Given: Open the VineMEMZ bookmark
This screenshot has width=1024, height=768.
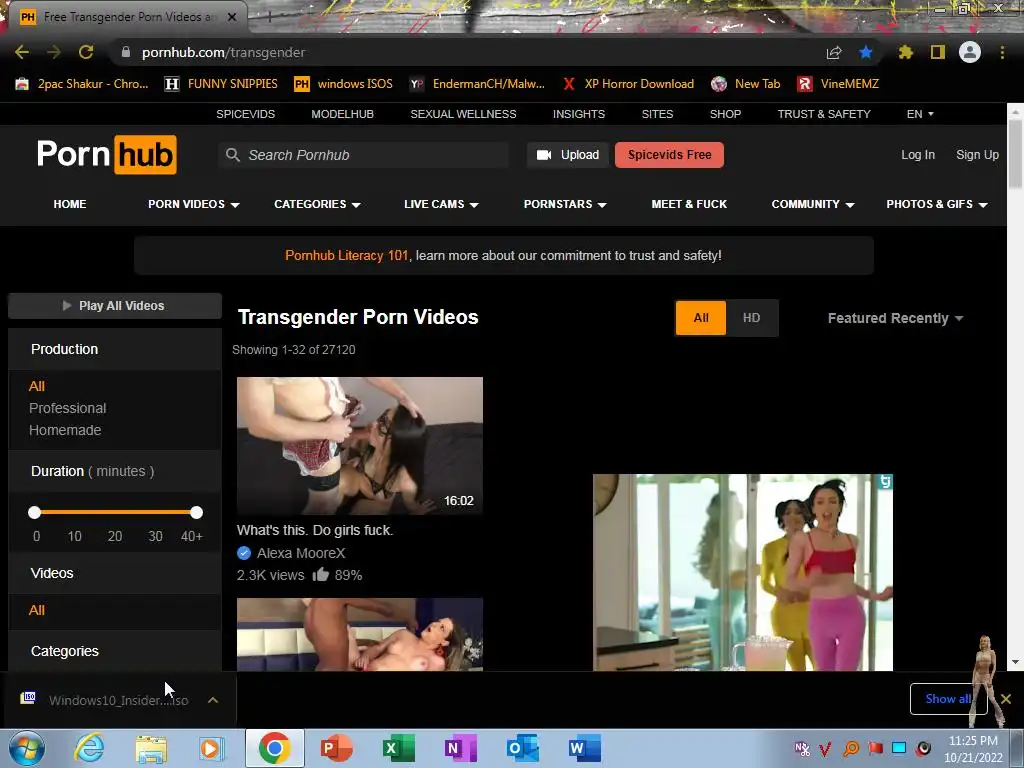Looking at the screenshot, I should (838, 84).
